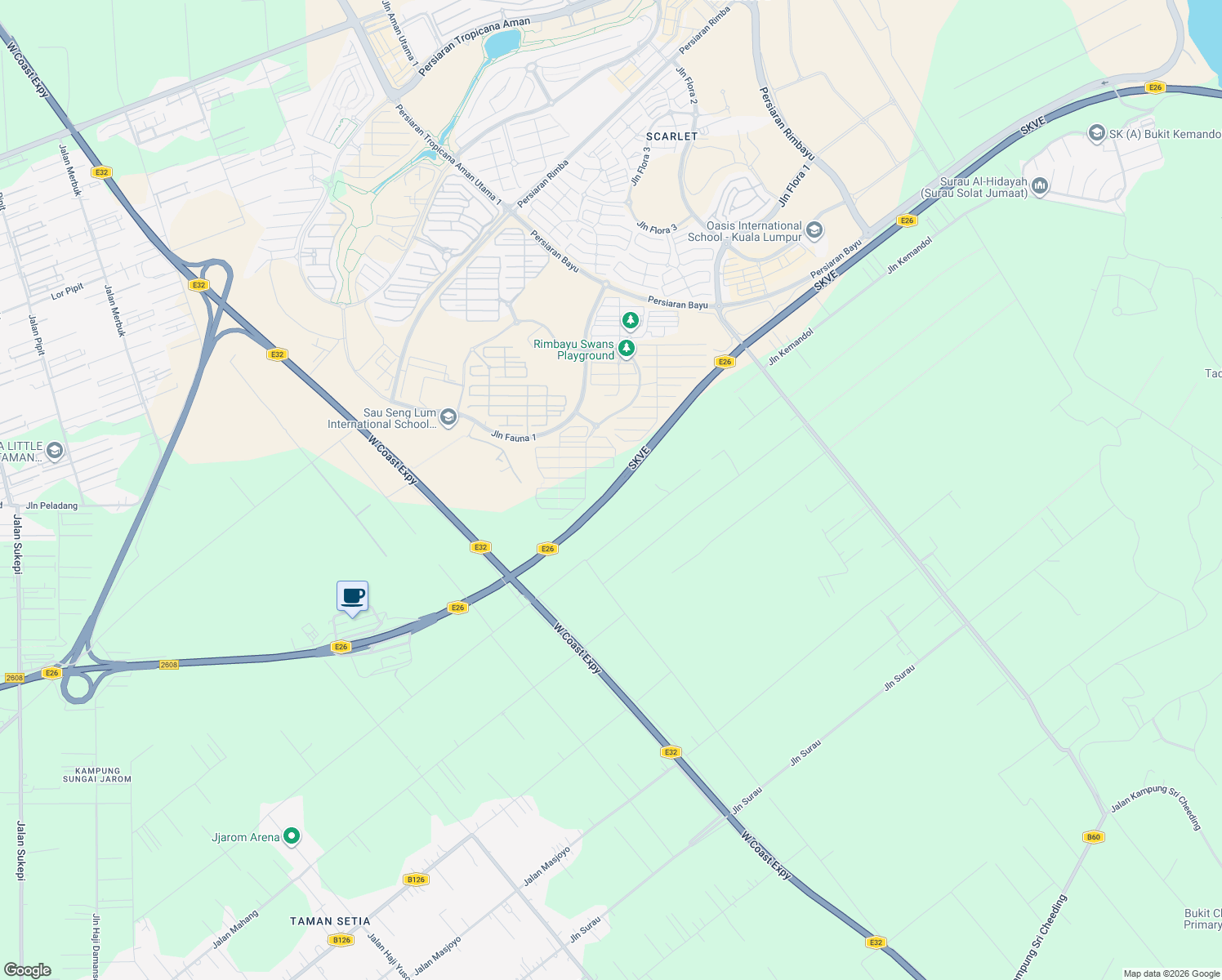Open Rimbayu Swans Playground park marker
1222x980 pixels.
[627, 350]
